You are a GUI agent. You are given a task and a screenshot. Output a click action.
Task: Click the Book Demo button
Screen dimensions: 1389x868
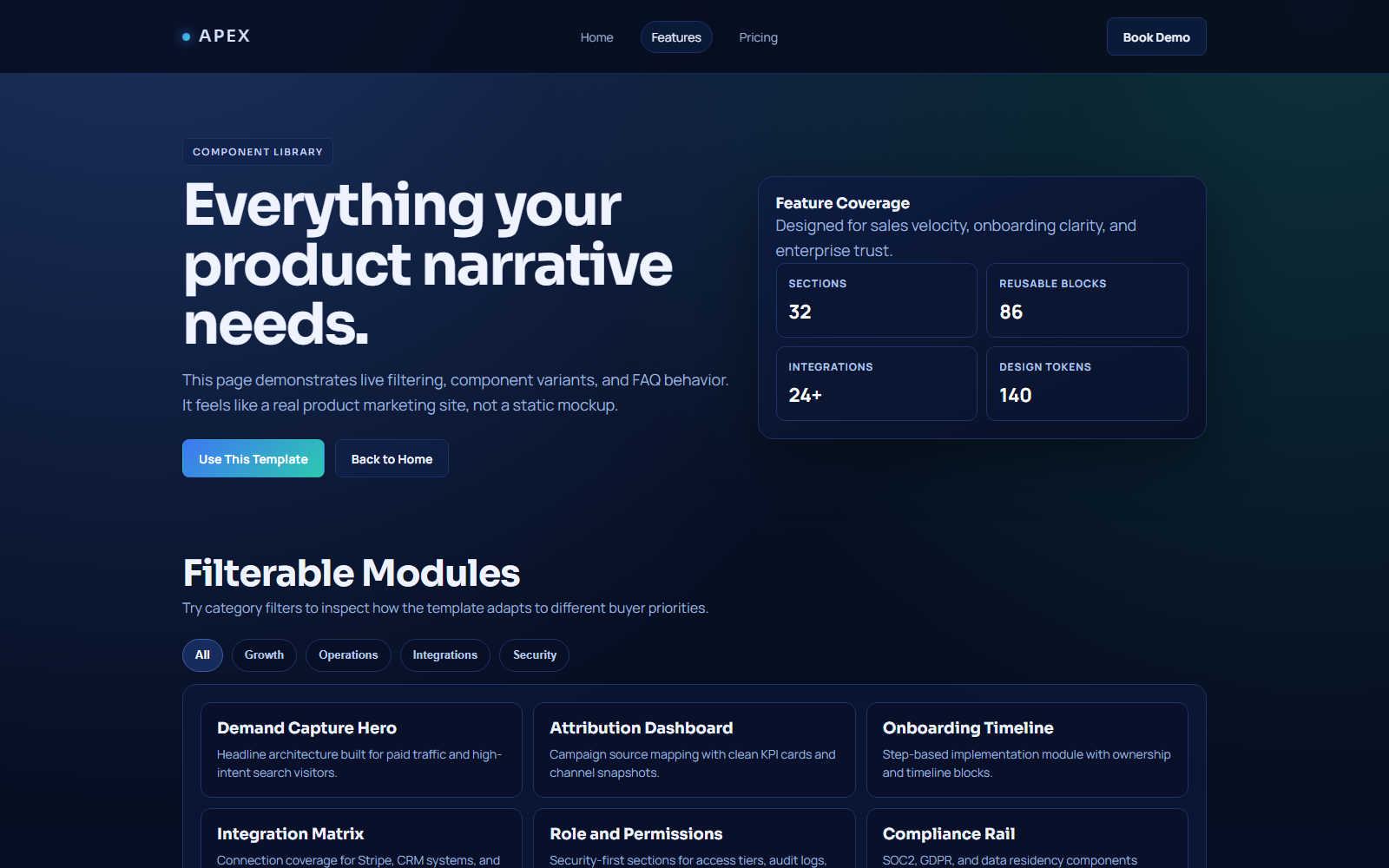pos(1155,36)
